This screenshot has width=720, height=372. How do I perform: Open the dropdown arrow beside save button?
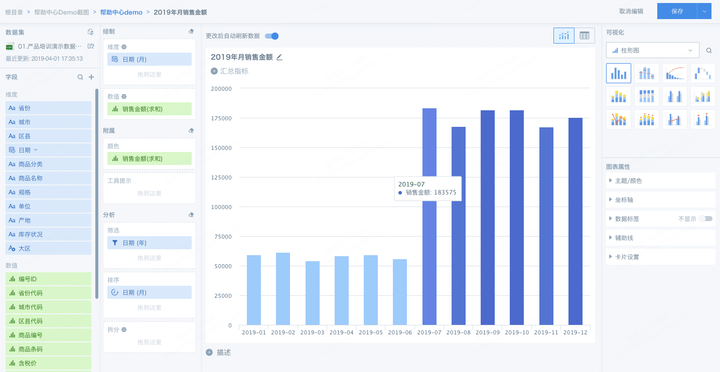pyautogui.click(x=704, y=11)
